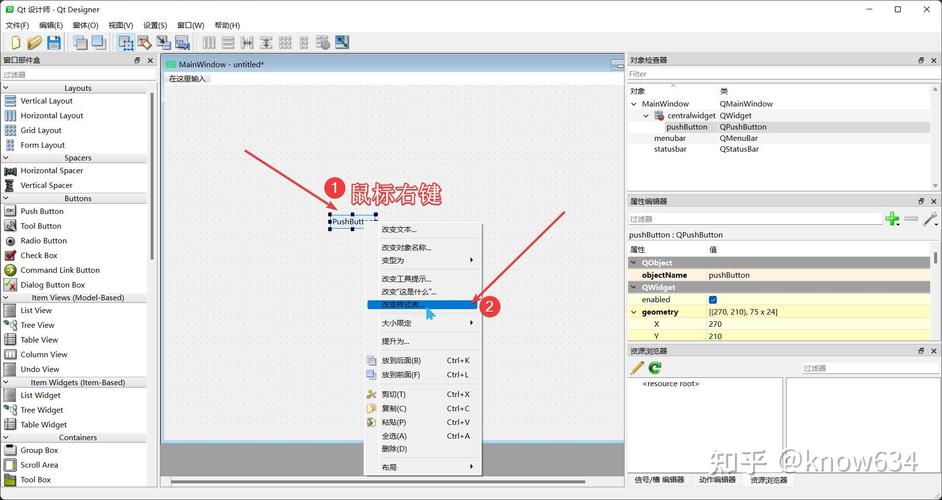Close the 资源浏览器 panel
This screenshot has height=500, width=942.
pyautogui.click(x=934, y=350)
